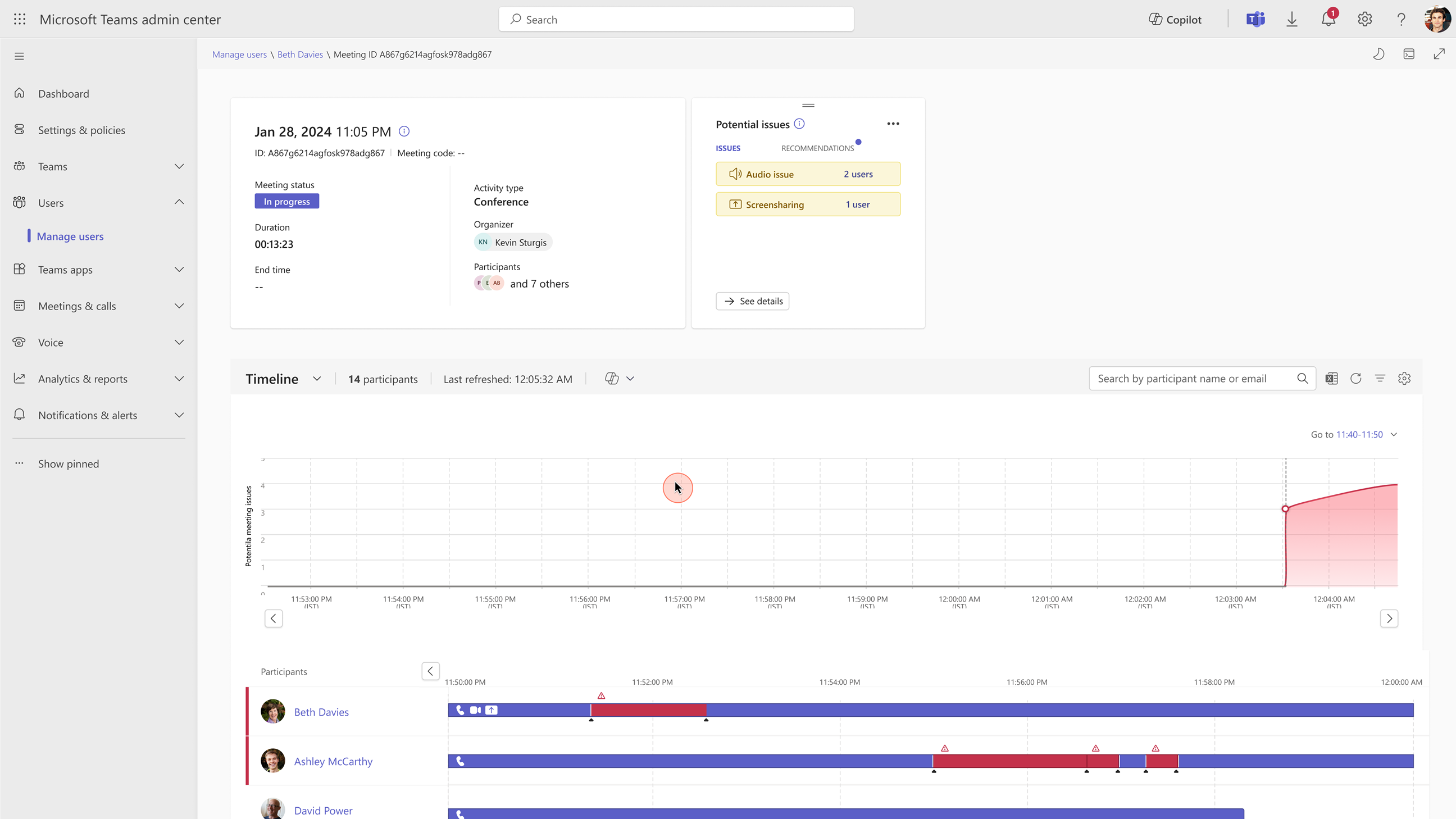Open the Manage users breadcrumb link

click(x=239, y=54)
